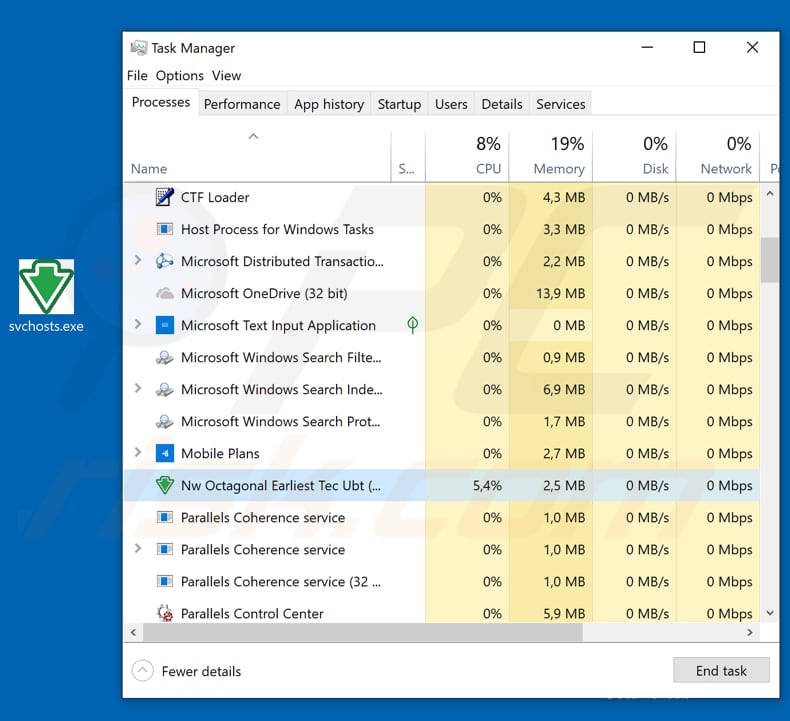The image size is (790, 721).
Task: Collapse to Fewer details view
Action: (x=186, y=671)
